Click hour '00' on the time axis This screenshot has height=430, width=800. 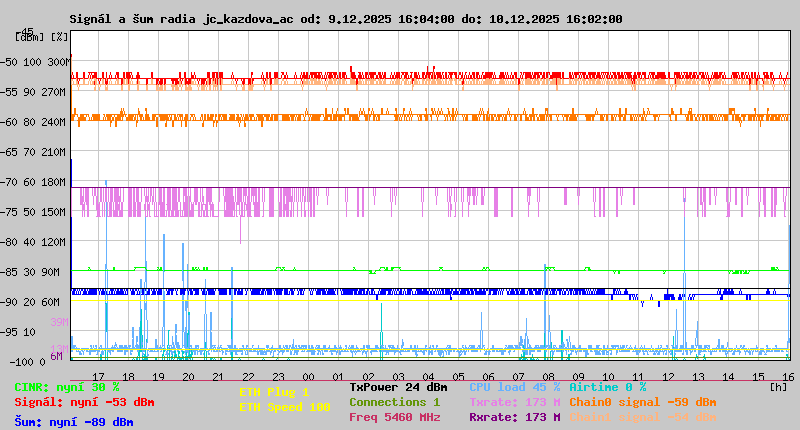tap(309, 377)
